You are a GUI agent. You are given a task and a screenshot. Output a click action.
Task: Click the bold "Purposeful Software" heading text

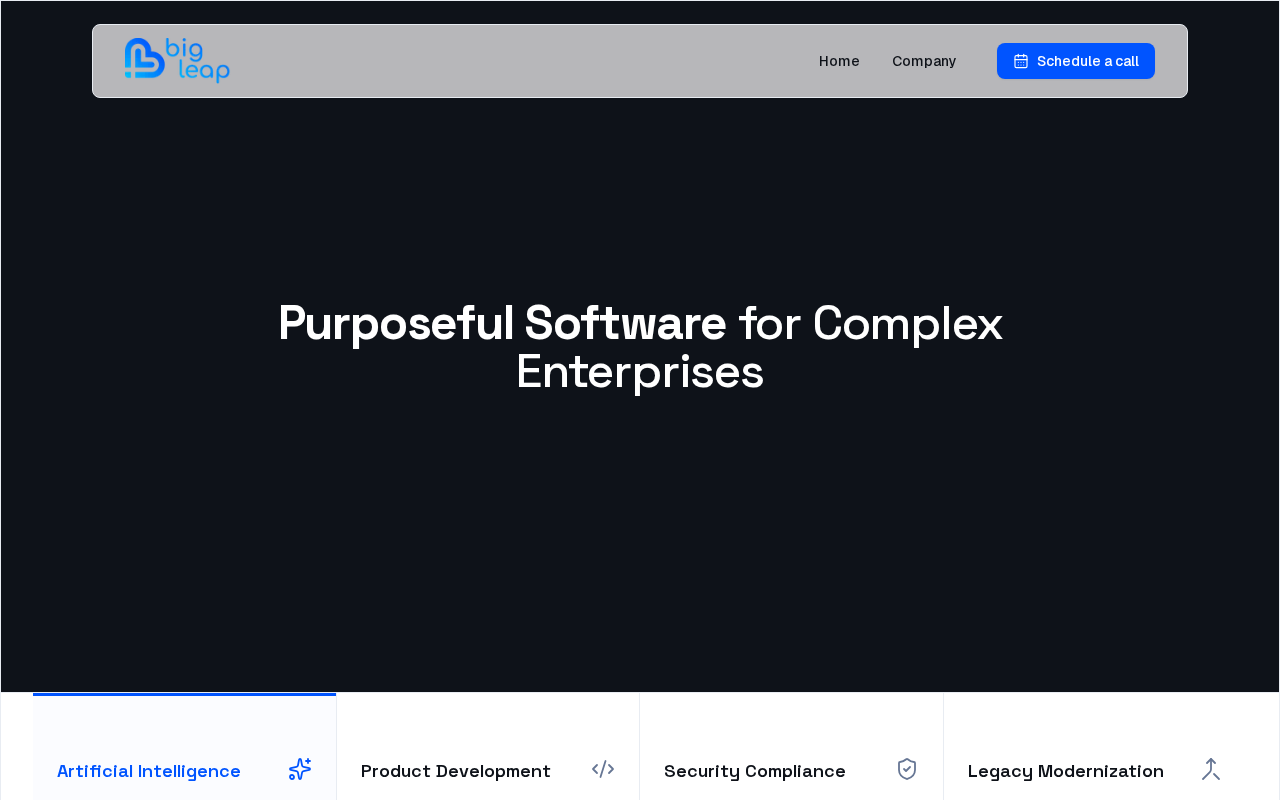502,324
